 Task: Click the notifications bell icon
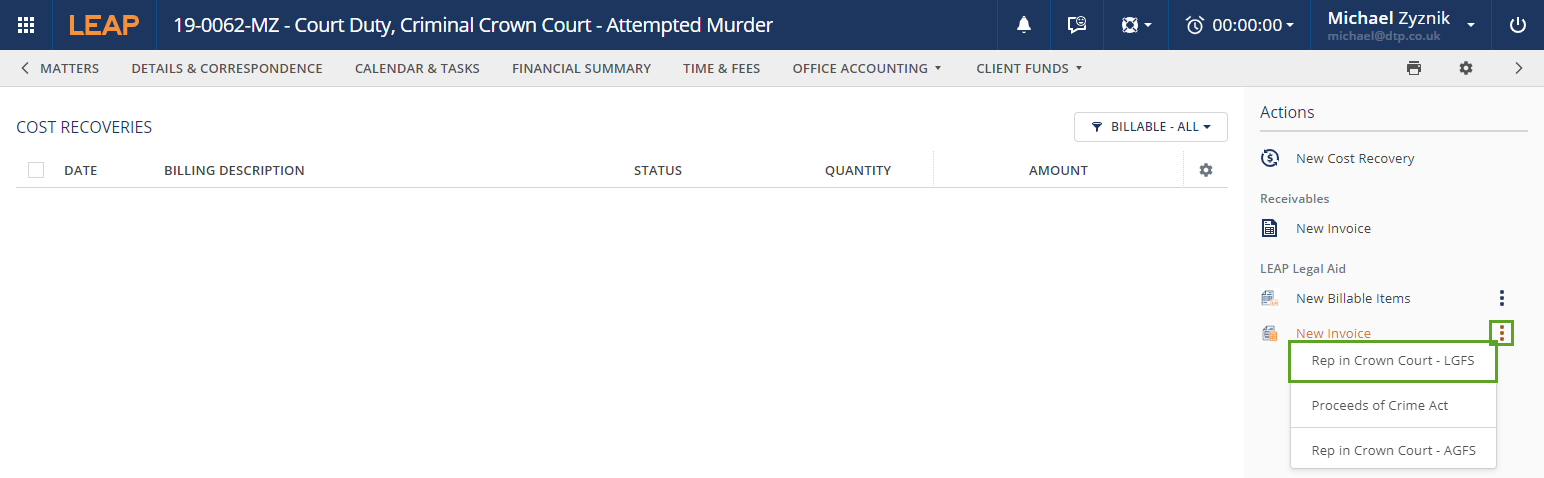pos(1024,25)
